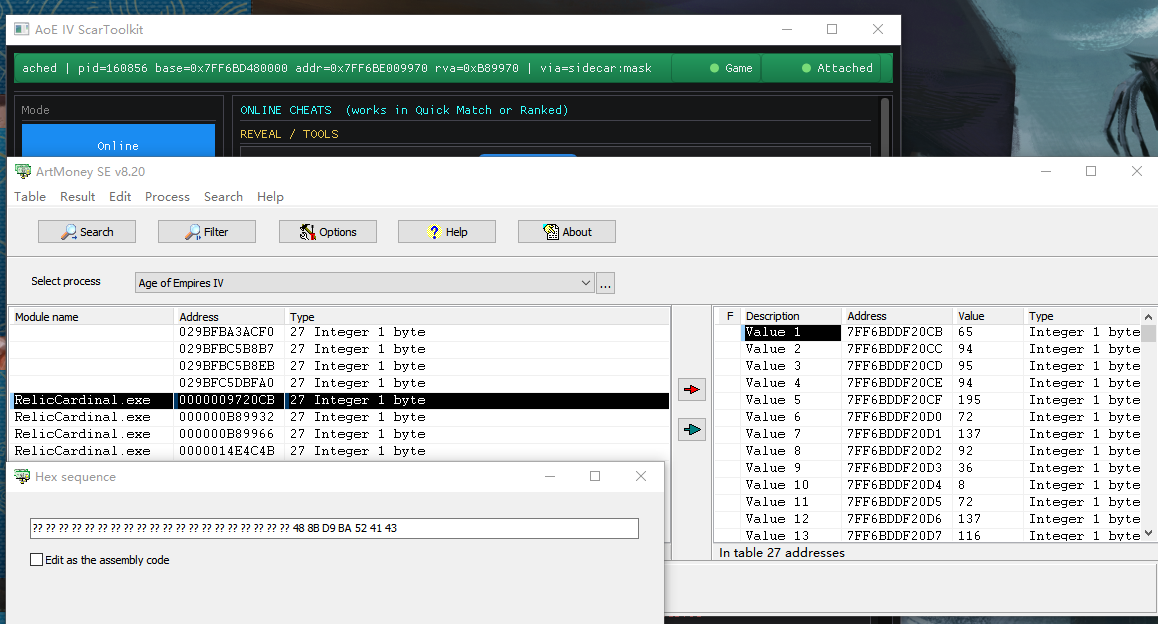Select Value 2 description cell
This screenshot has width=1158, height=624.
[791, 349]
